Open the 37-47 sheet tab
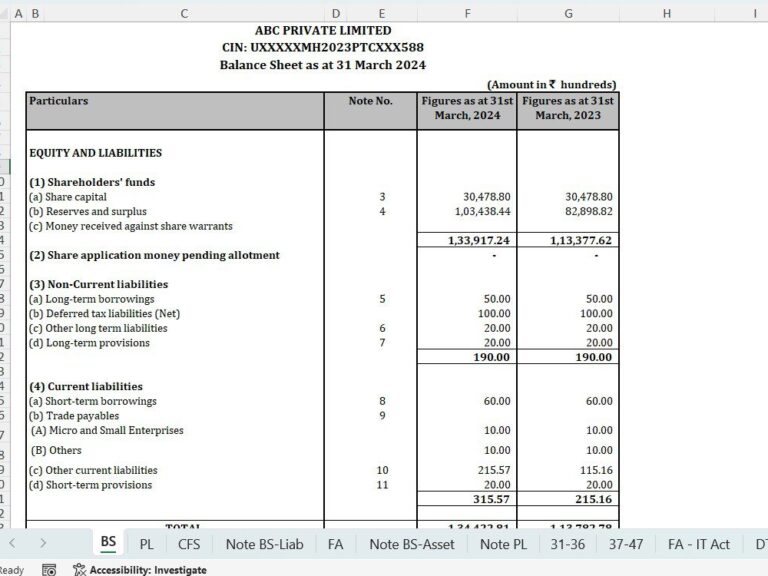 (626, 544)
